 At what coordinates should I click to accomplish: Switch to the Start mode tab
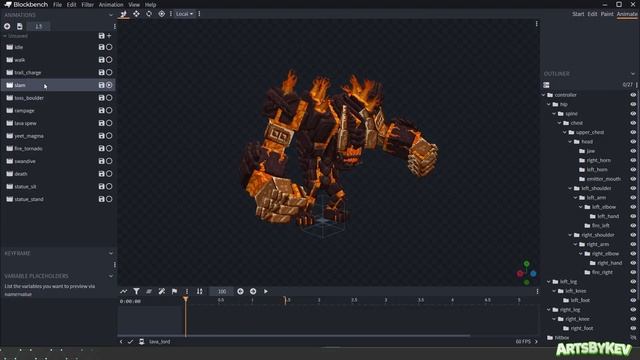coord(578,14)
